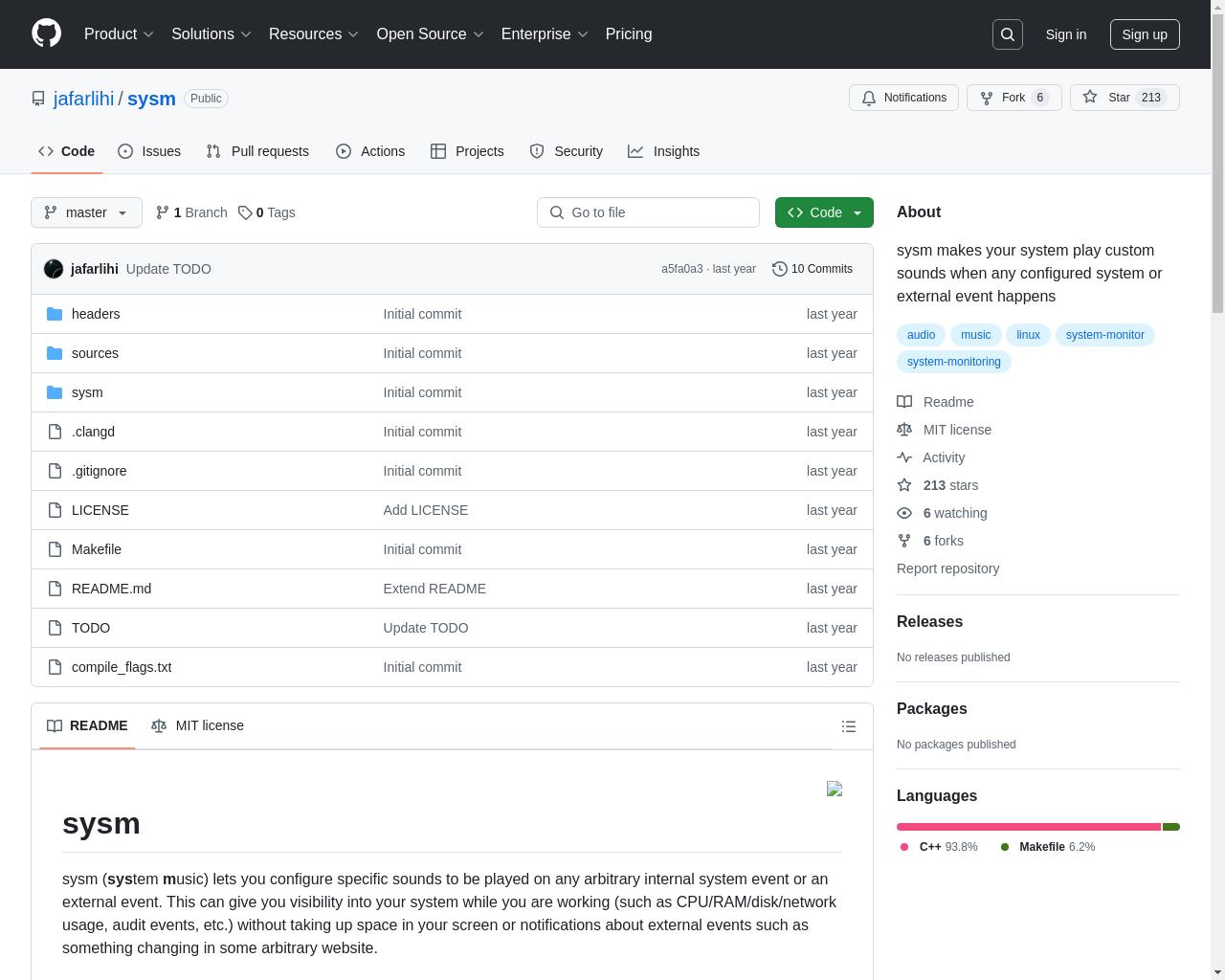
Task: Switch to the Projects tab
Action: tap(467, 151)
